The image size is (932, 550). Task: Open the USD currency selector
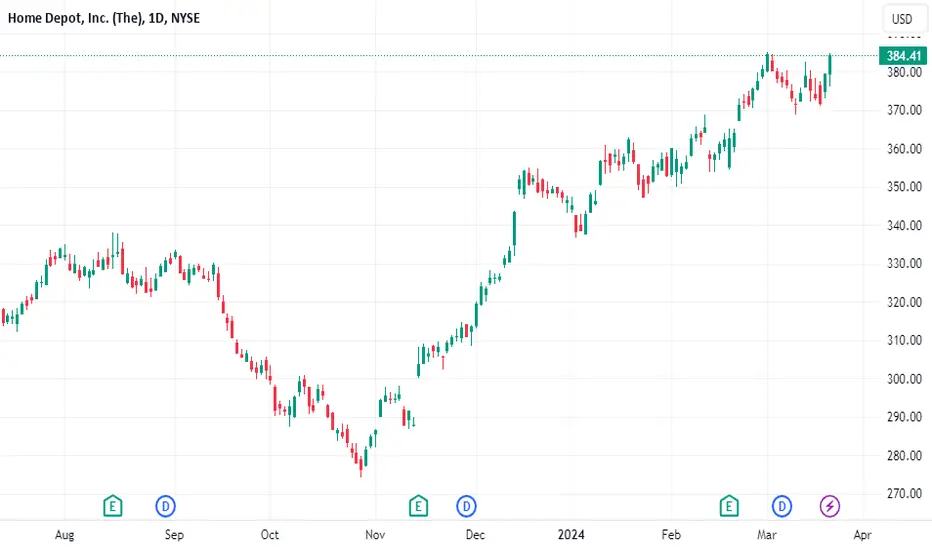tap(902, 19)
